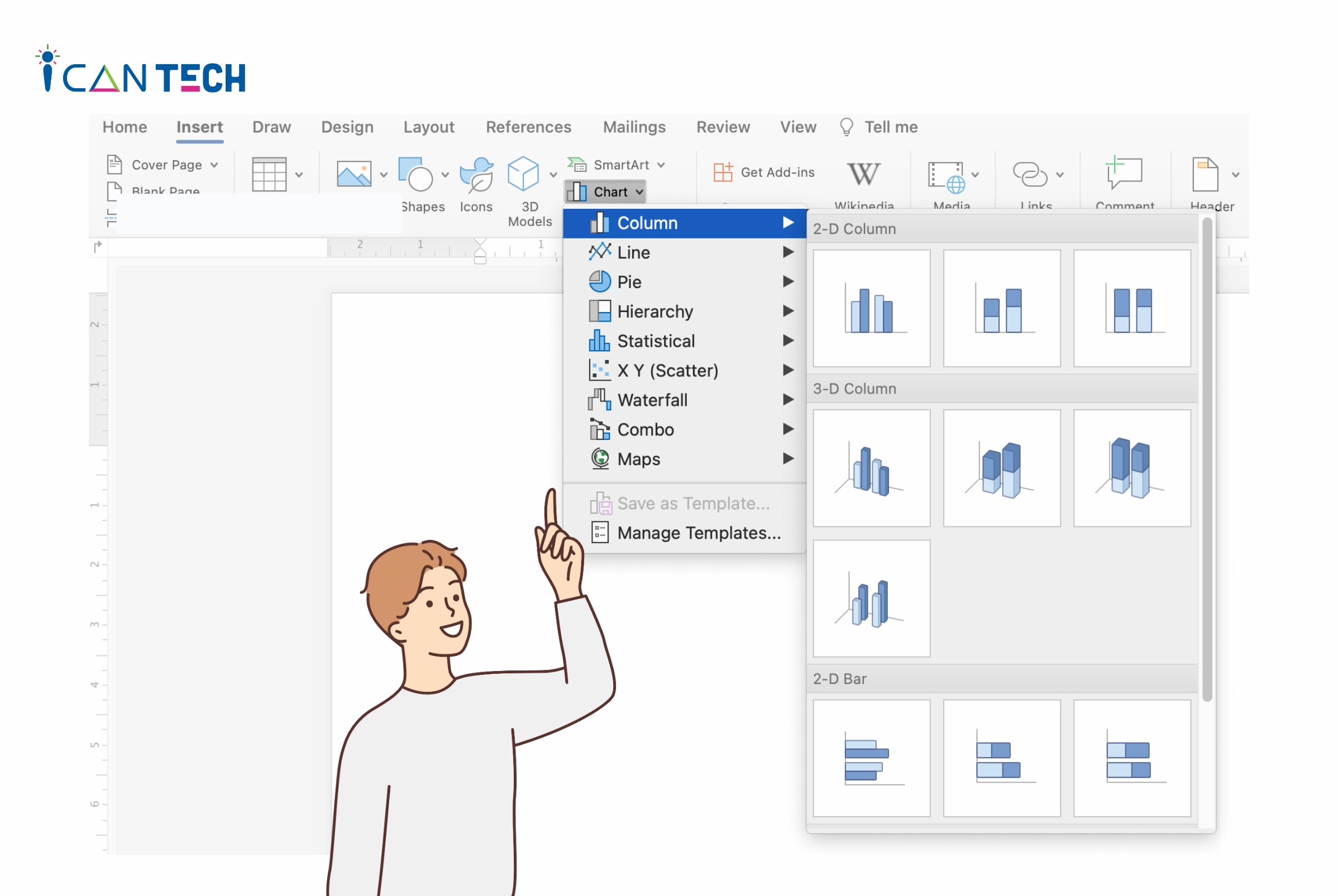Screen dimensions: 1338x896
Task: Switch to the Home ribbon tab
Action: (x=125, y=127)
